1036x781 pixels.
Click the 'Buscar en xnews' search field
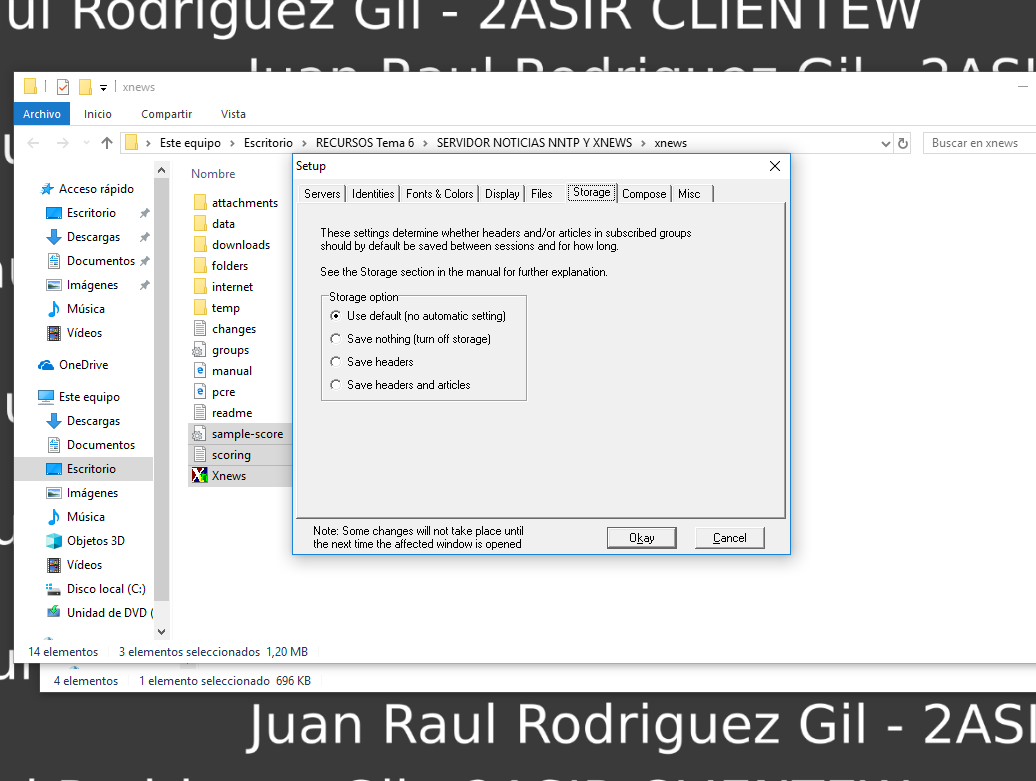tap(981, 143)
